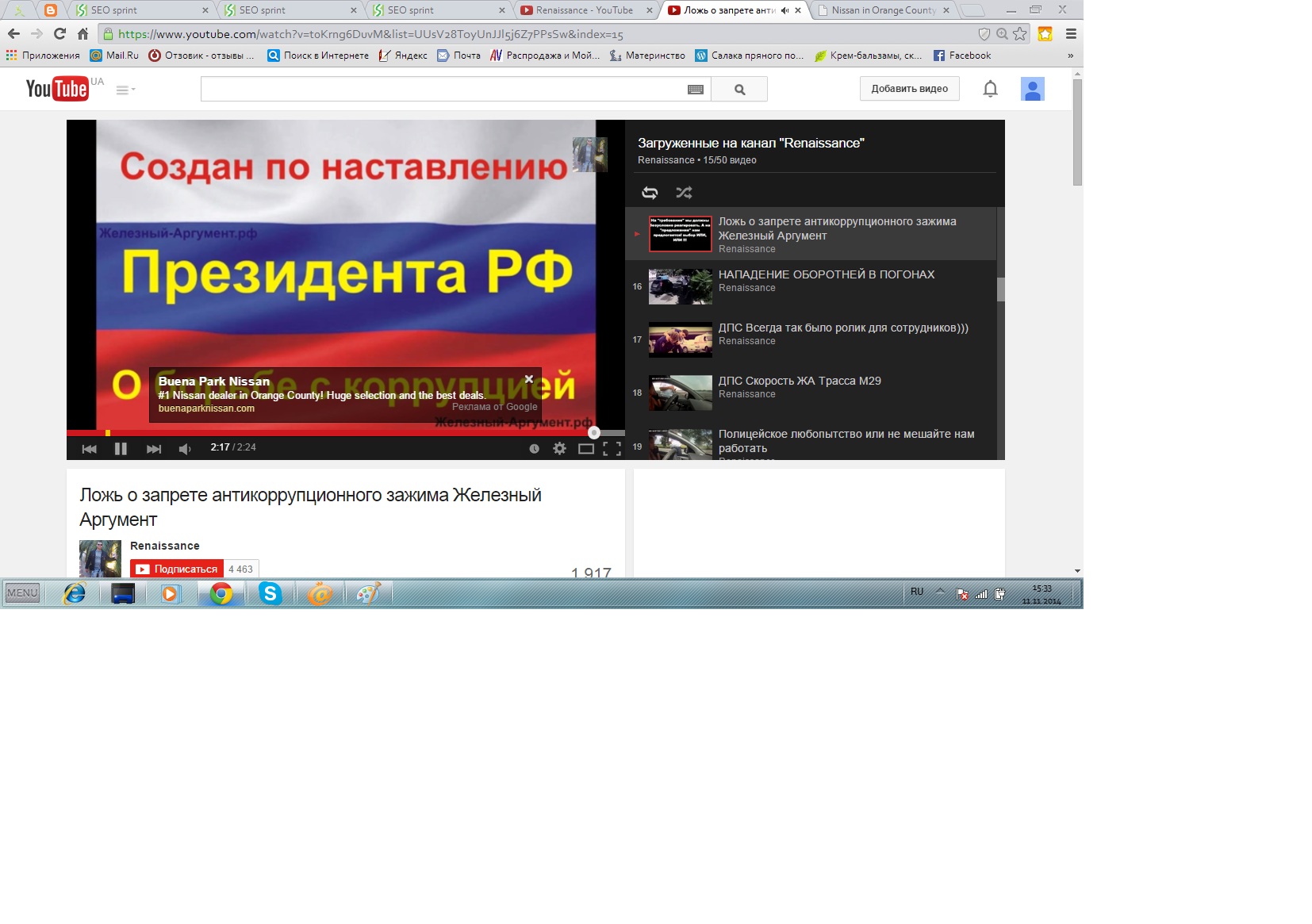This screenshot has width=1312, height=924.
Task: Open the taskbar MENU button
Action: [22, 592]
